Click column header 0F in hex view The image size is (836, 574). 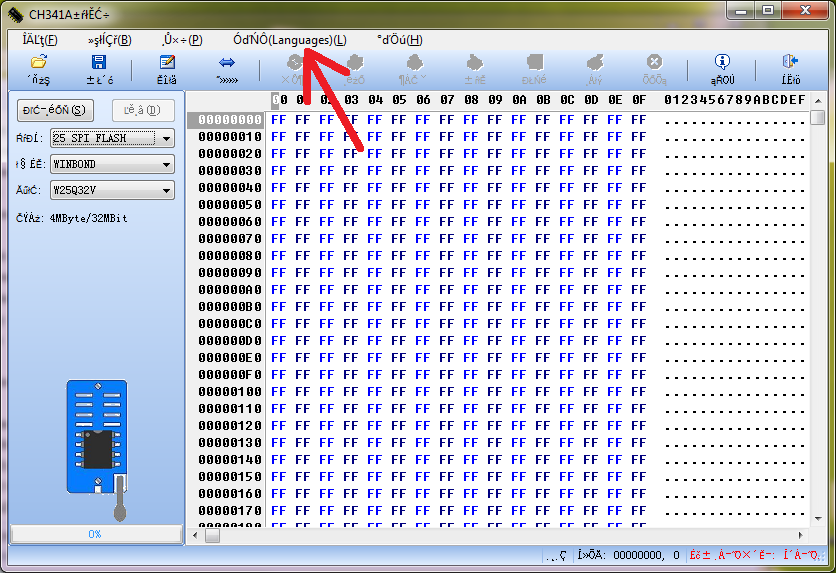tap(639, 100)
